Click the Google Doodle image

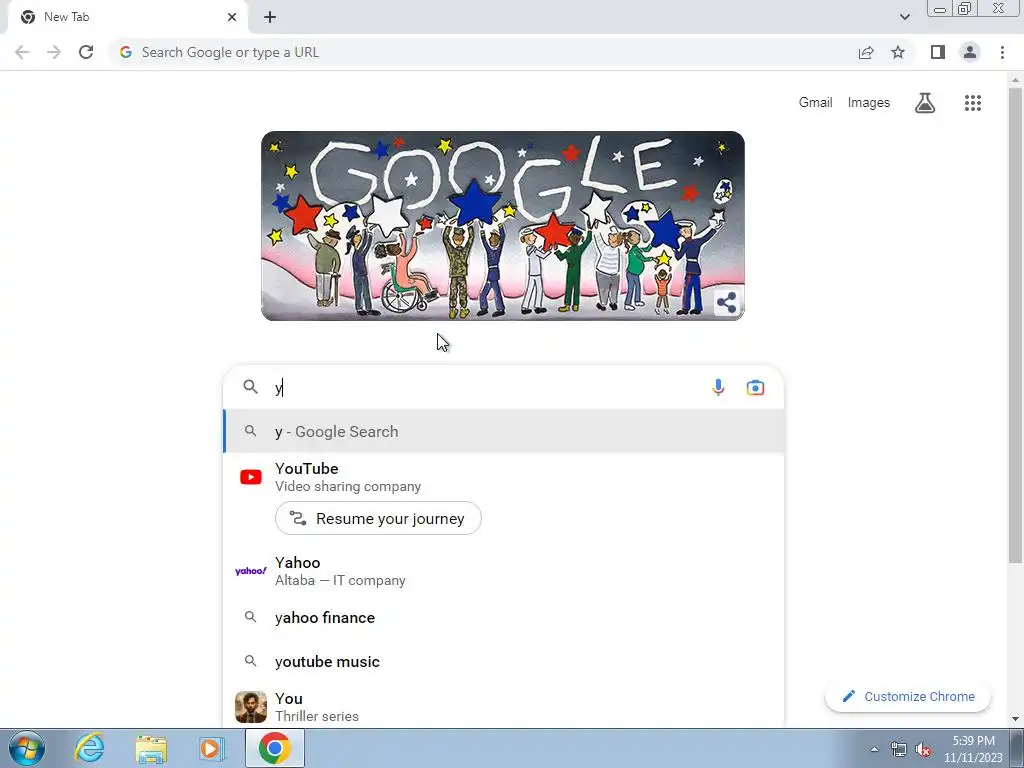click(503, 226)
